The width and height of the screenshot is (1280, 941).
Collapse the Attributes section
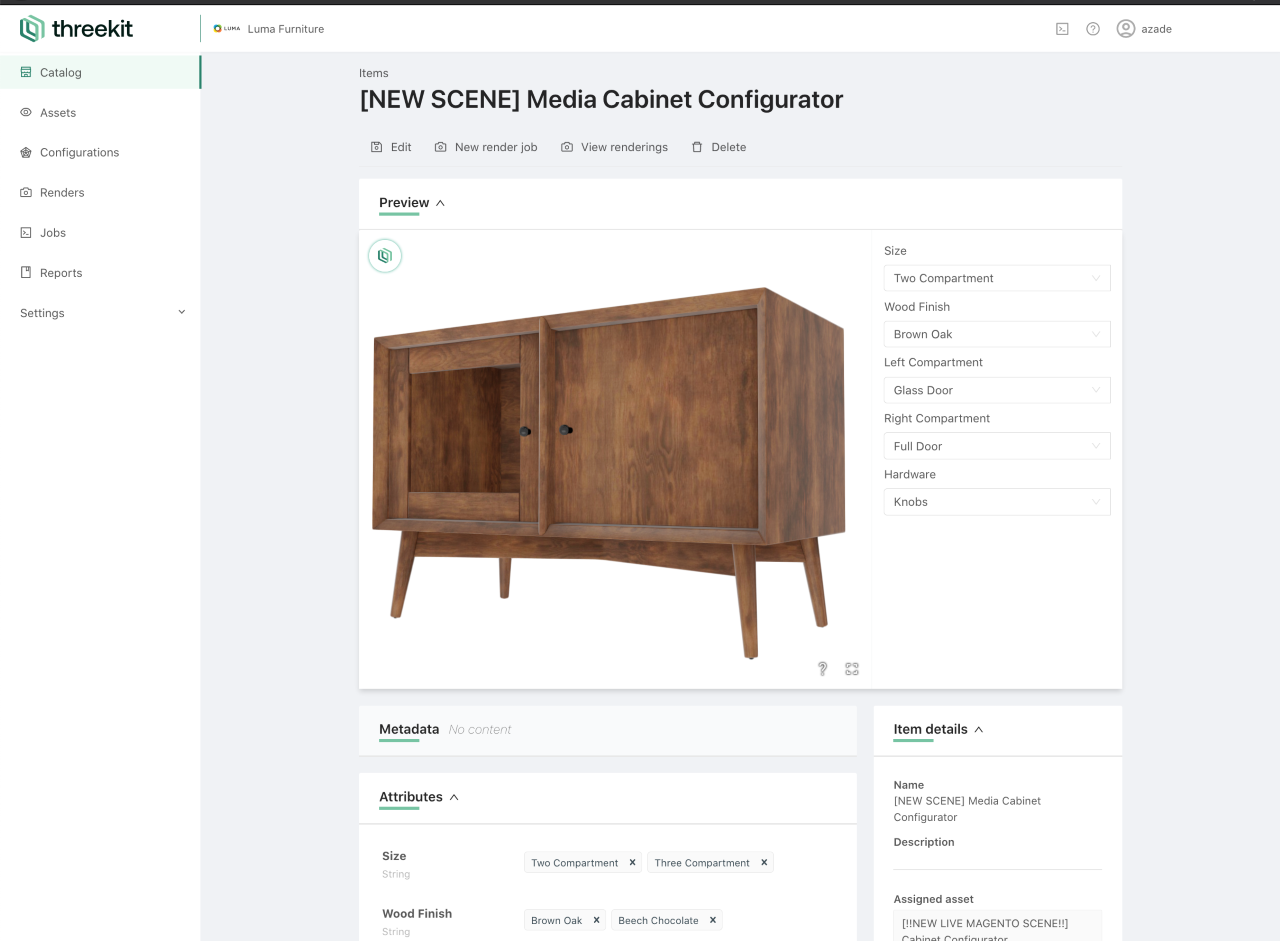pyautogui.click(x=454, y=797)
